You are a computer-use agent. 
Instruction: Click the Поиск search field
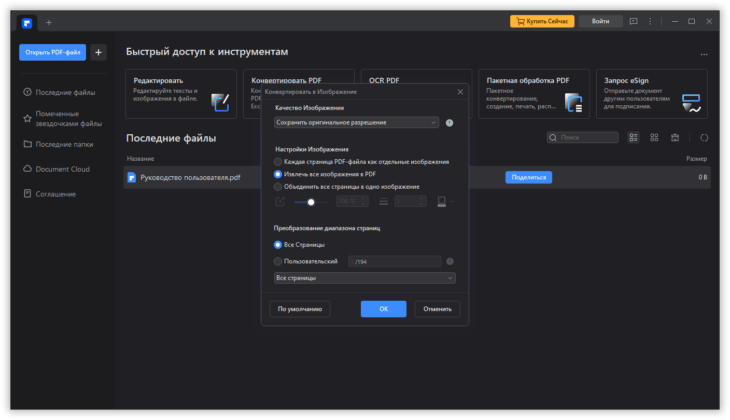tap(582, 137)
